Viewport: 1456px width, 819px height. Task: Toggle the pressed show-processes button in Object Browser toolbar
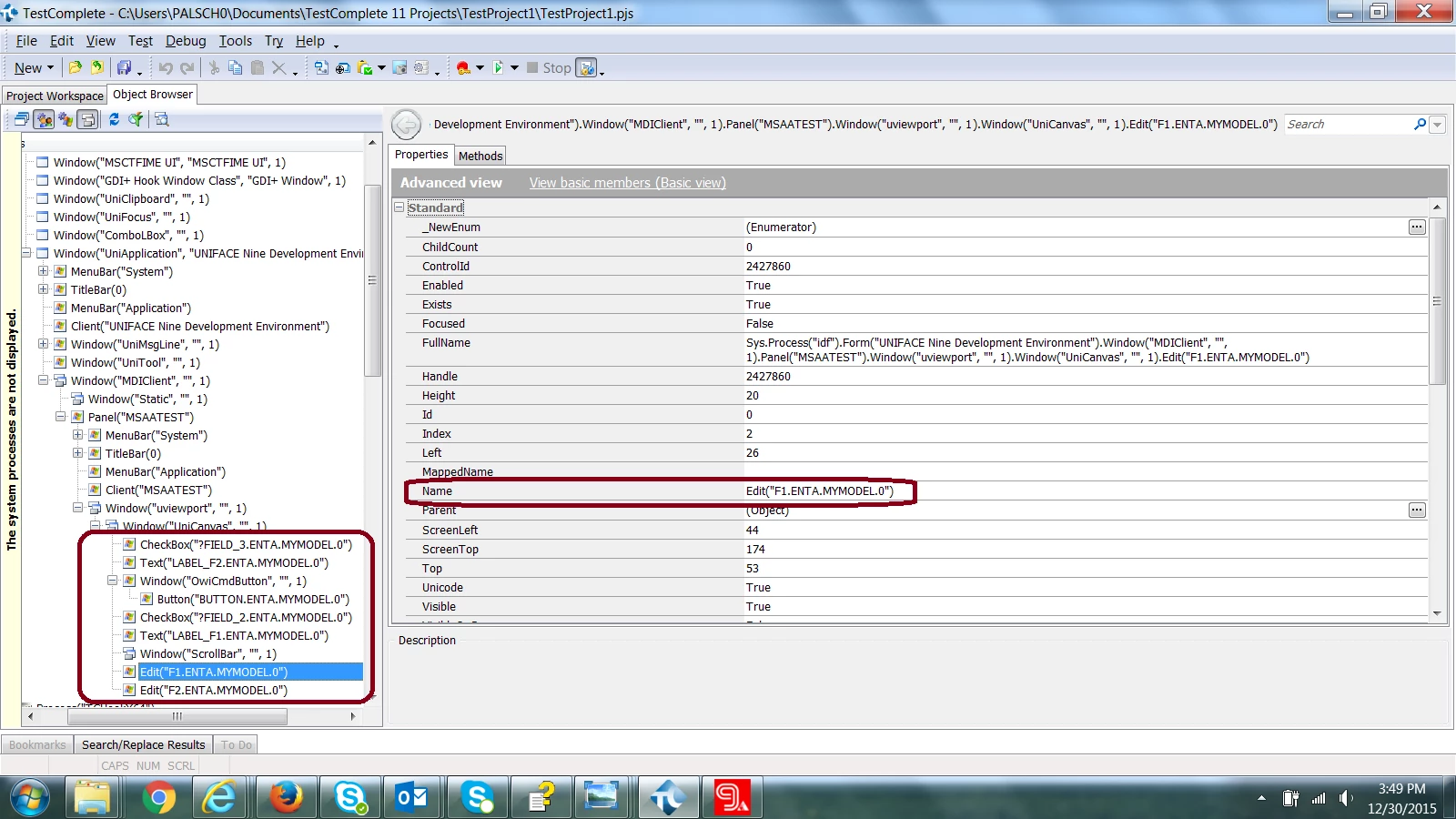click(x=44, y=119)
